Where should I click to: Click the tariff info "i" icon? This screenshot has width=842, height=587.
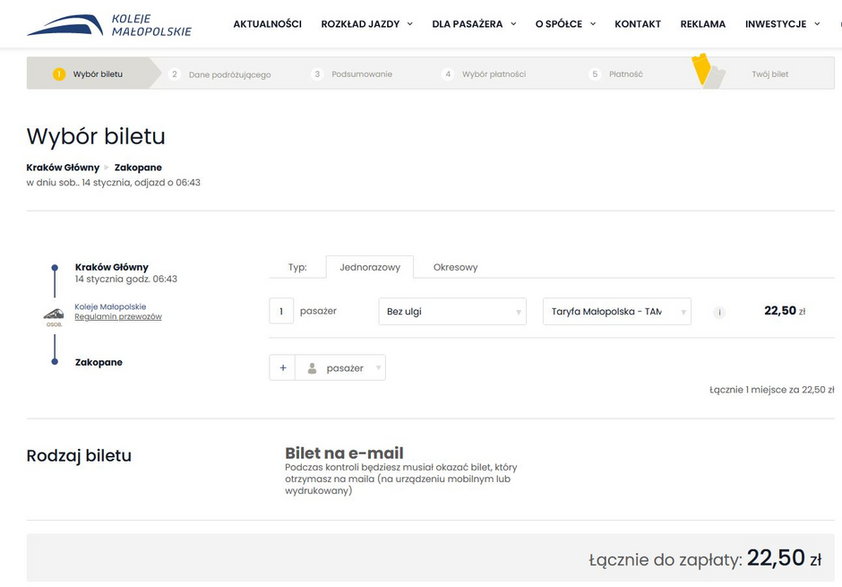pos(719,312)
